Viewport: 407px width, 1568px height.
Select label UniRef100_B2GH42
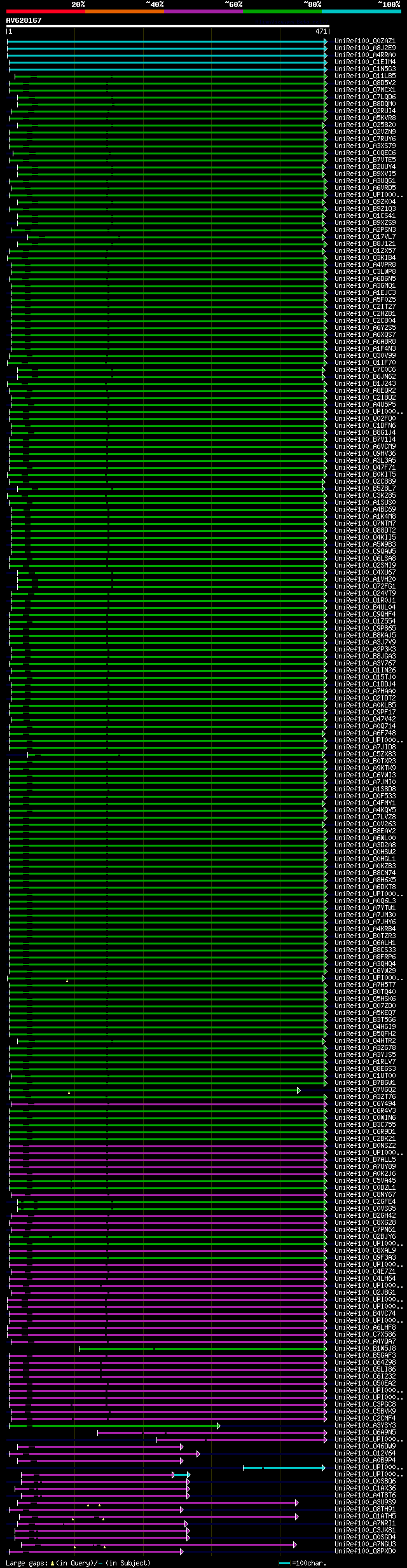[x=365, y=1216]
